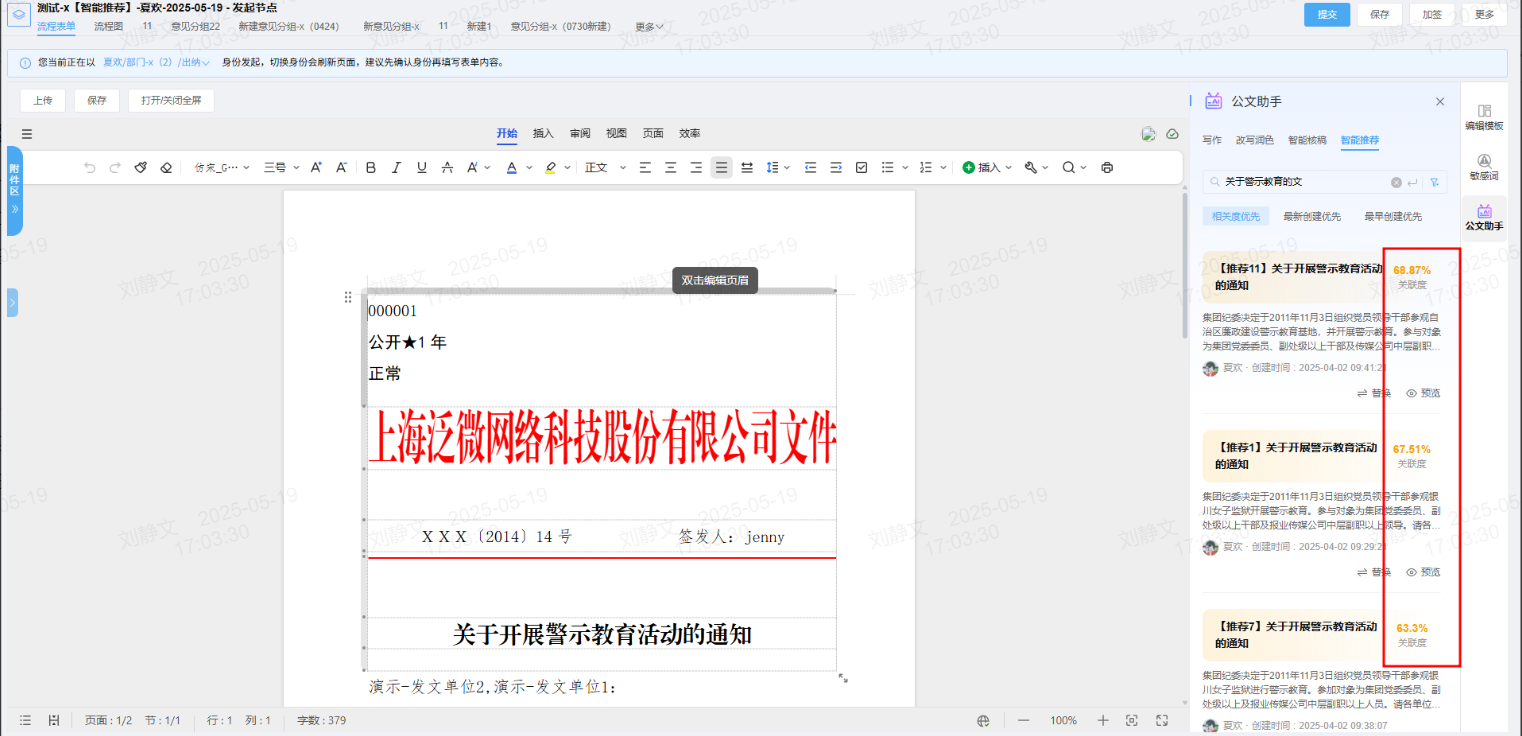
Task: Apply the yellow highlight color
Action: pos(551,167)
